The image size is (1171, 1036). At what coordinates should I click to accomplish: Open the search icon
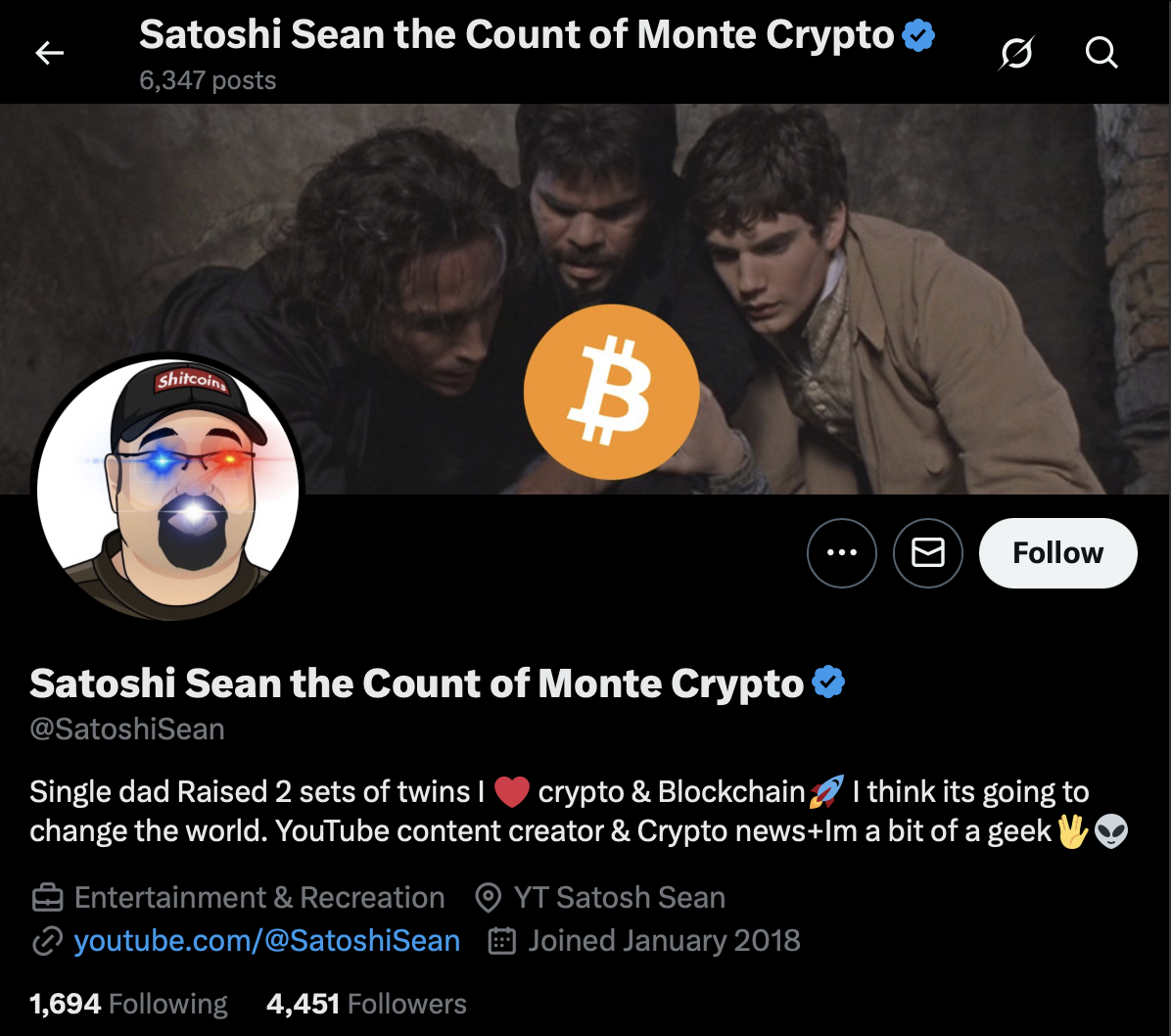point(1101,53)
